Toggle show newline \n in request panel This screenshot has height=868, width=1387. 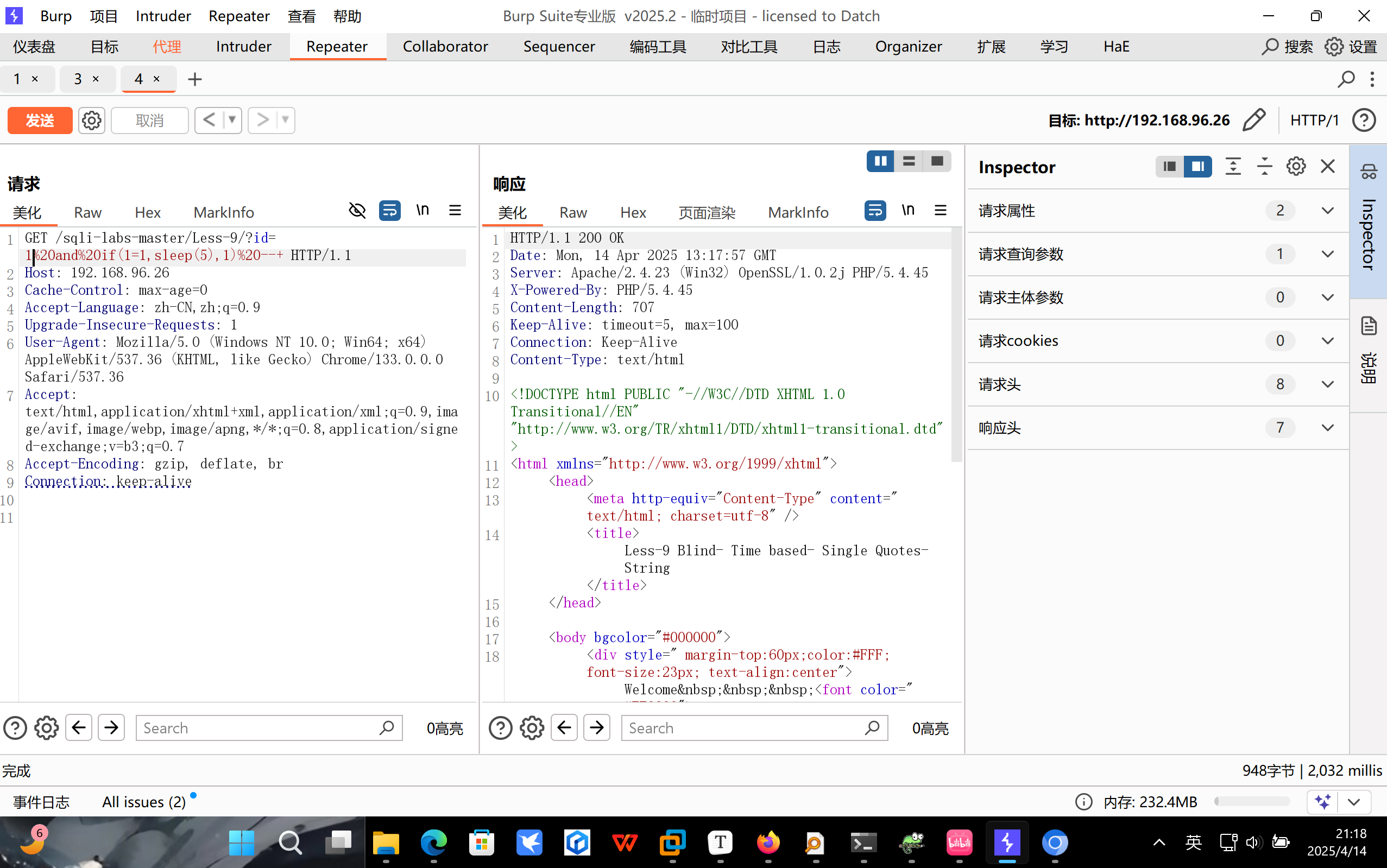pos(422,210)
